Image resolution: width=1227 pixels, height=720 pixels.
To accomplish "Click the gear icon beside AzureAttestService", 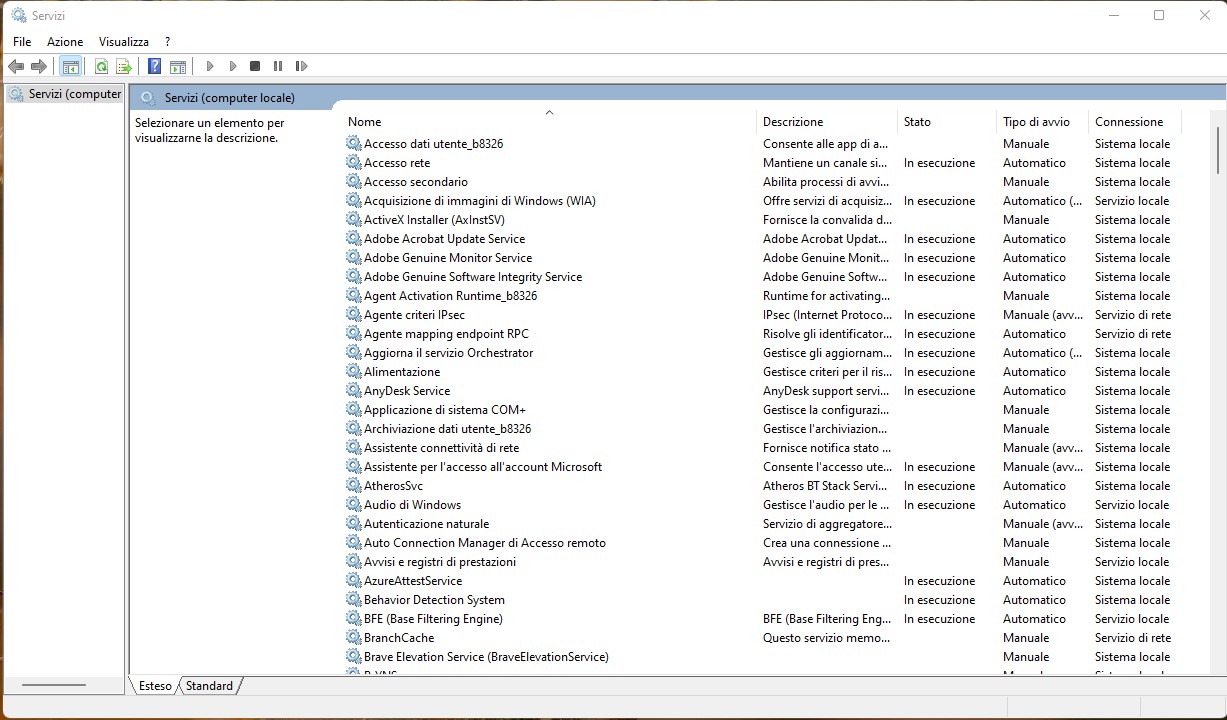I will 353,581.
